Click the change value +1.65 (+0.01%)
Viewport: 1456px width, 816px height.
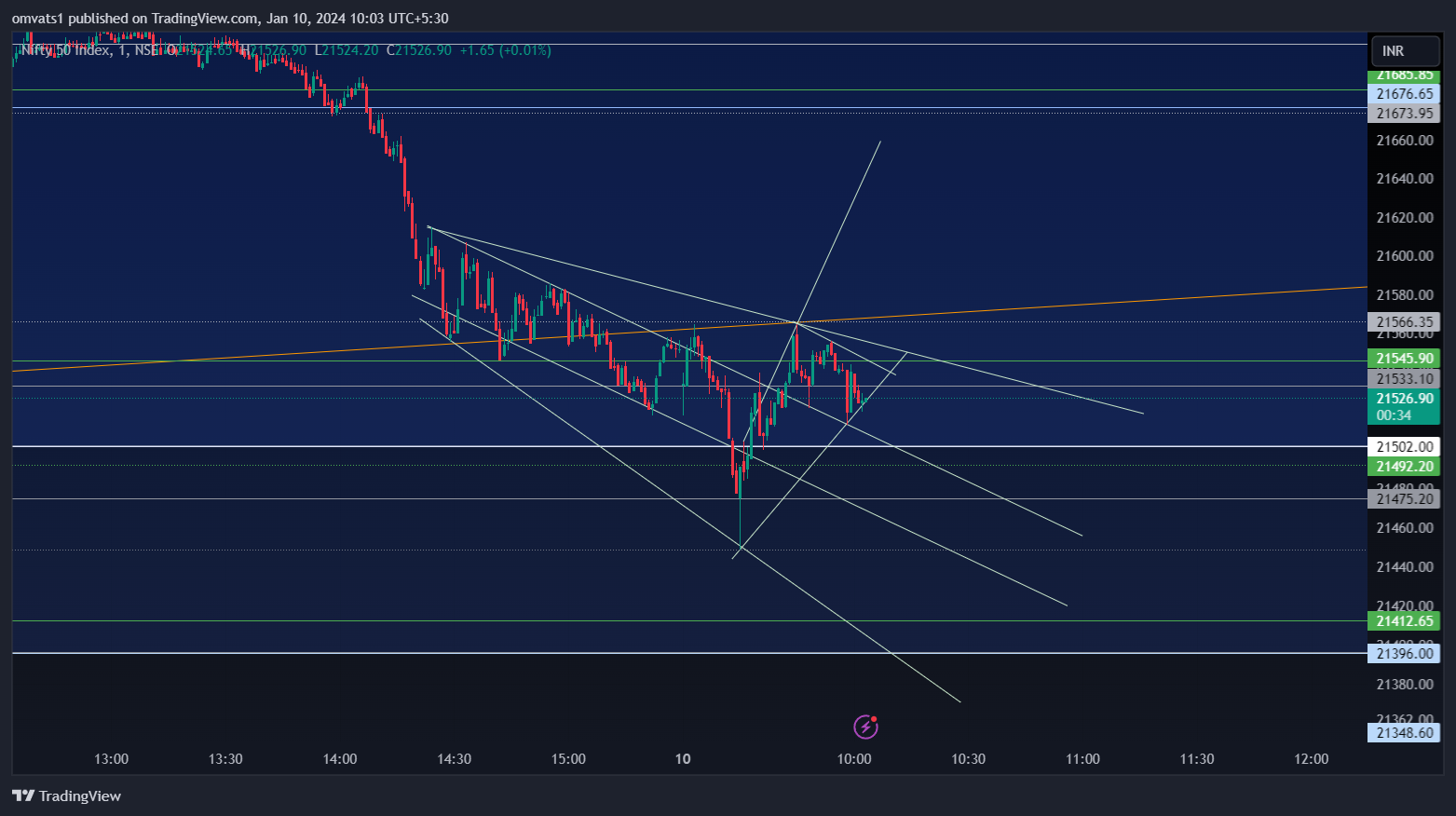click(x=505, y=50)
